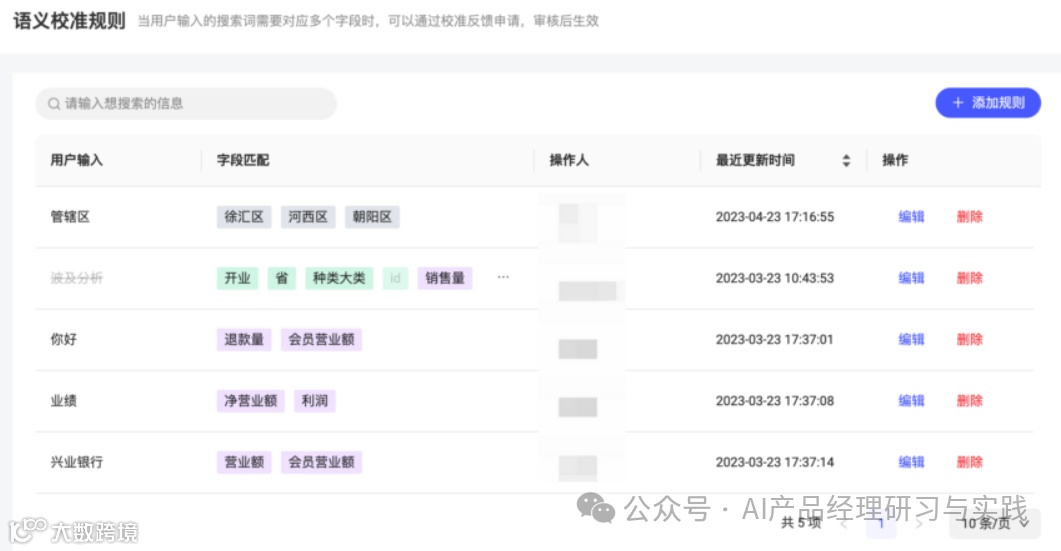Click the 语义校准规则 page title

click(70, 21)
